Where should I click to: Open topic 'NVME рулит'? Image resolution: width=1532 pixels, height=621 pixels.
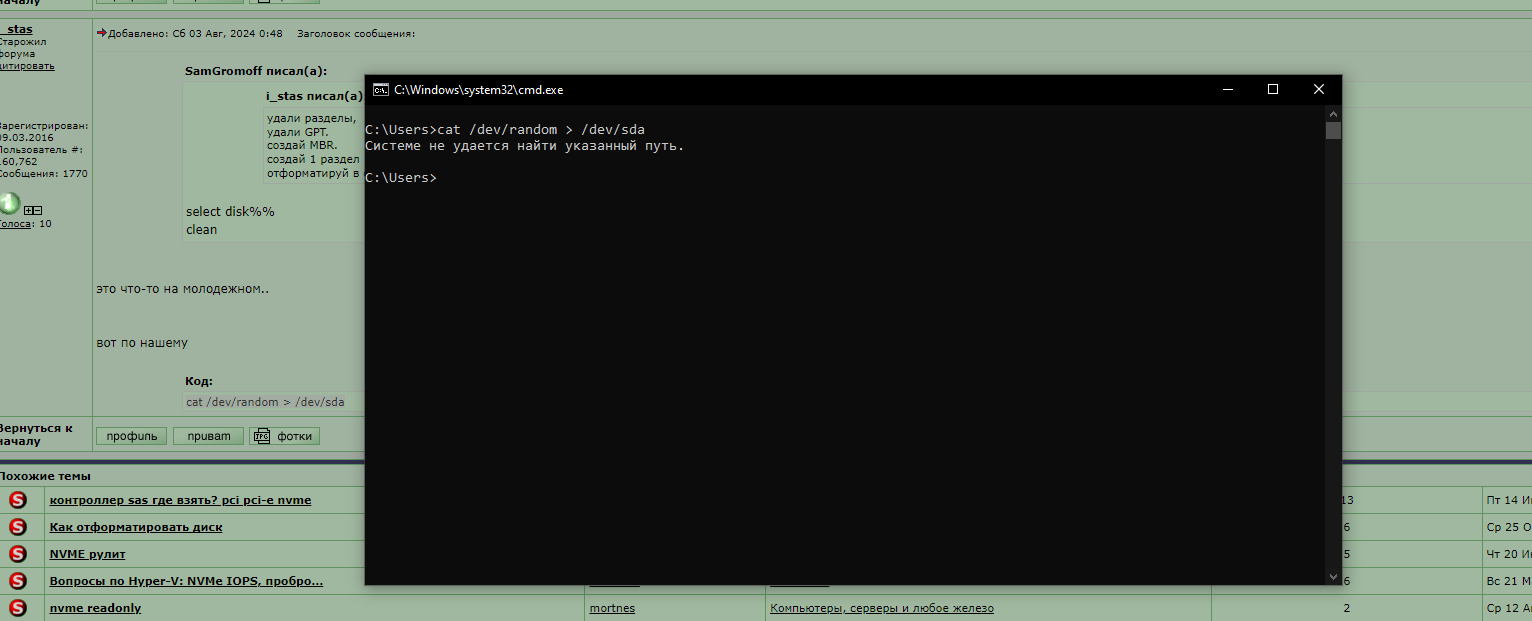coord(87,554)
